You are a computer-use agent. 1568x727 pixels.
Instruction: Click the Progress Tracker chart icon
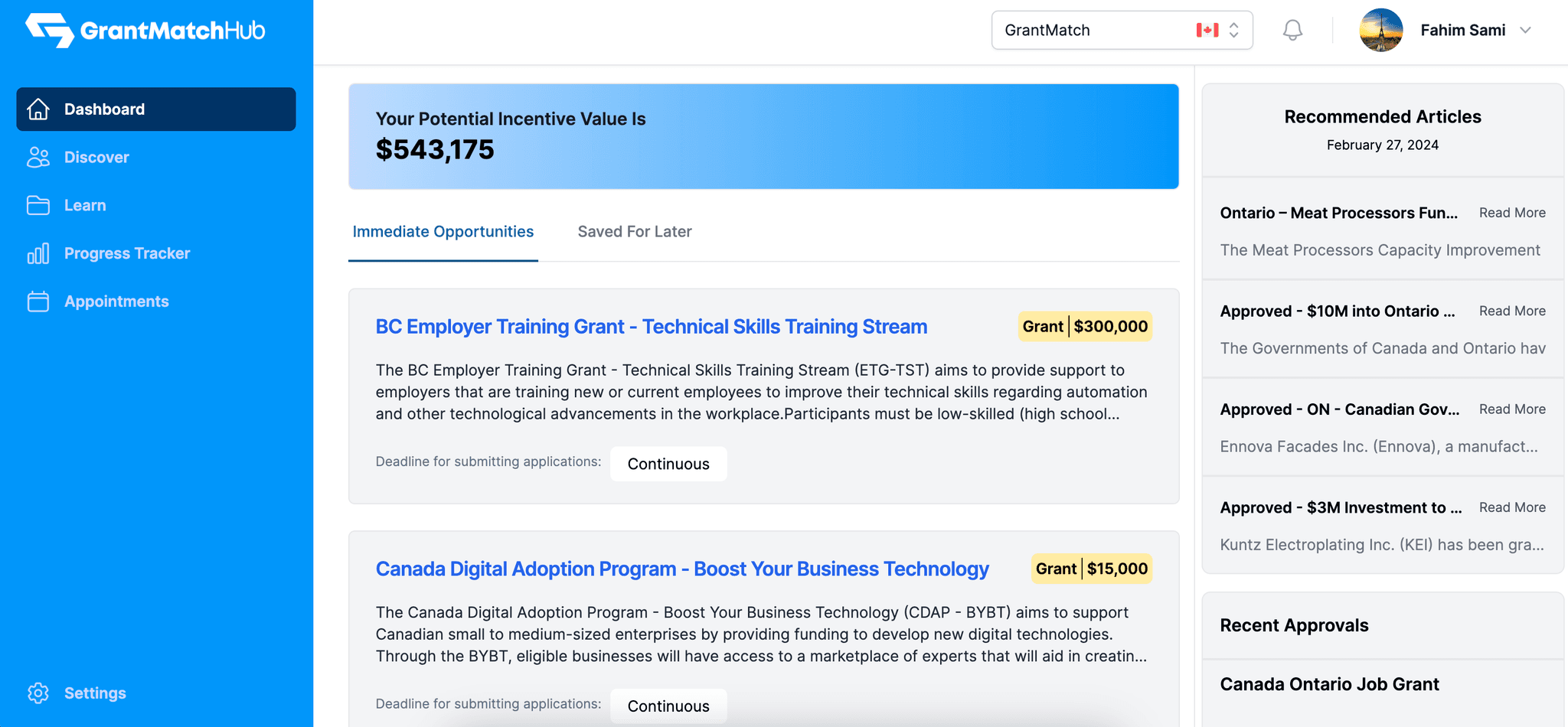[38, 253]
